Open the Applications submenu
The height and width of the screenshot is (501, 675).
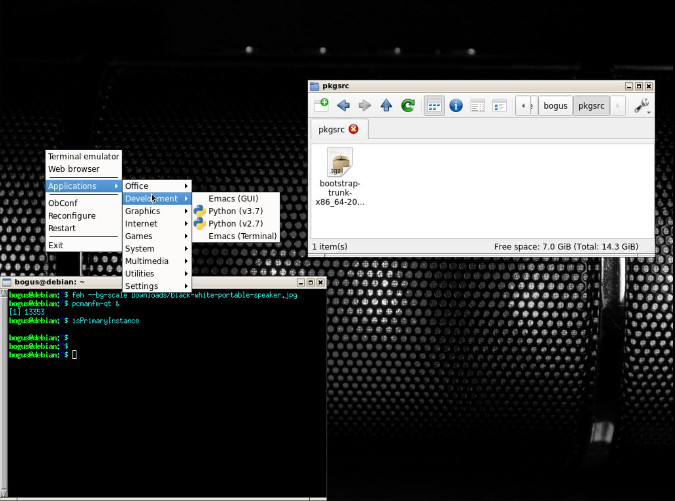84,186
